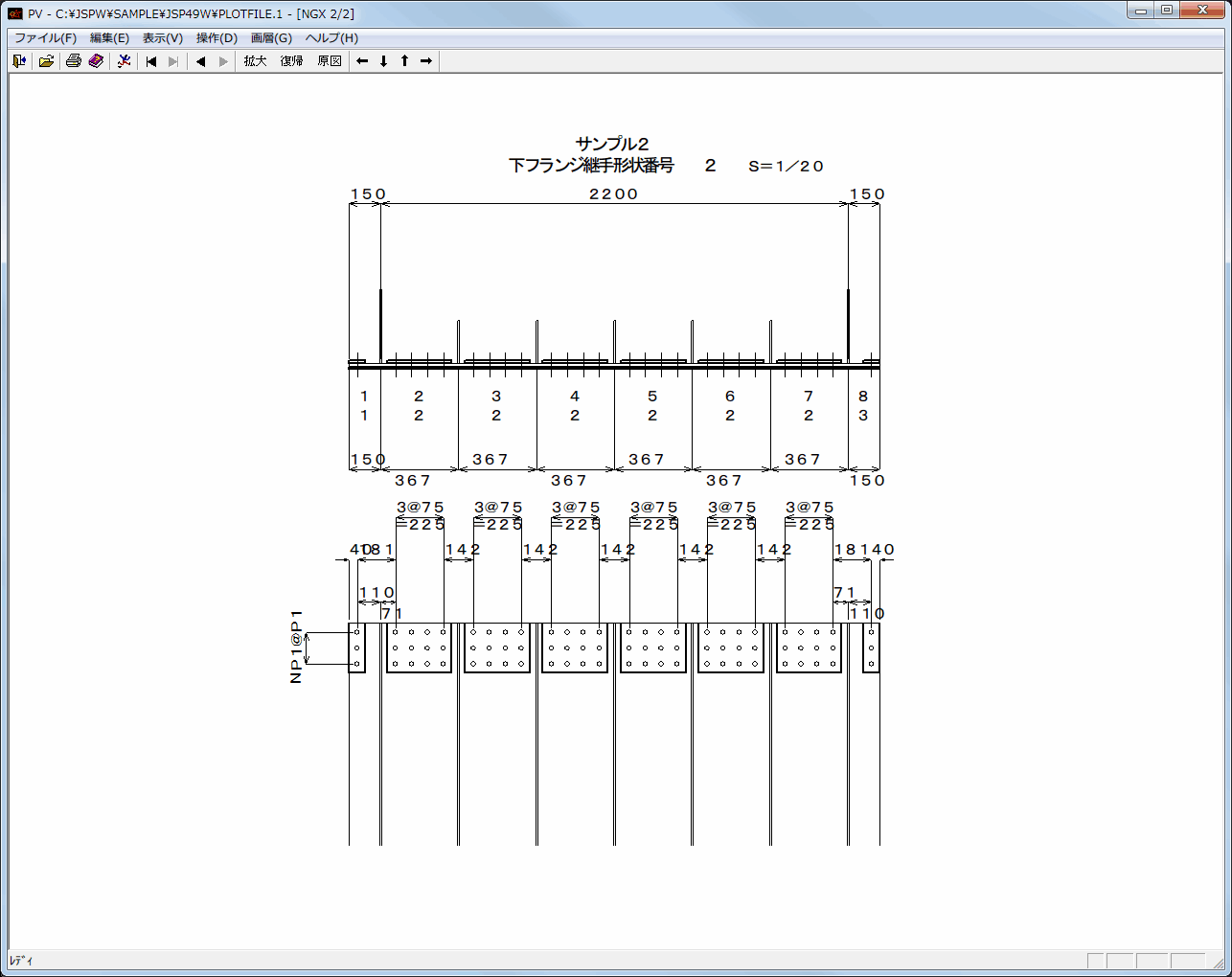Open a file with the folder icon
The image size is (1232, 977).
coord(46,61)
